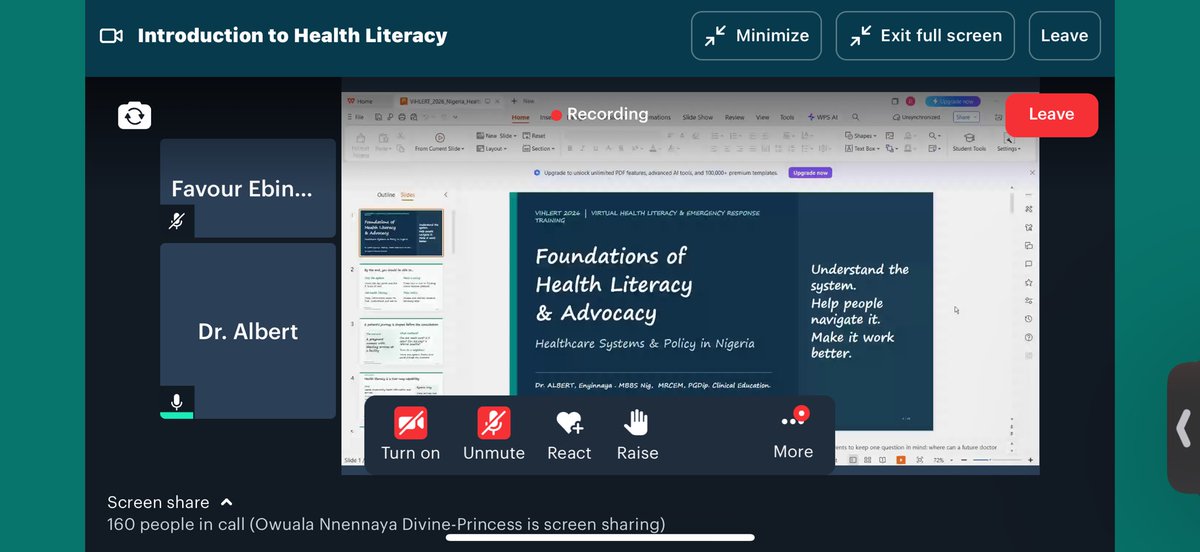
Task: Start slideshow with the orange play icon
Action: (902, 460)
